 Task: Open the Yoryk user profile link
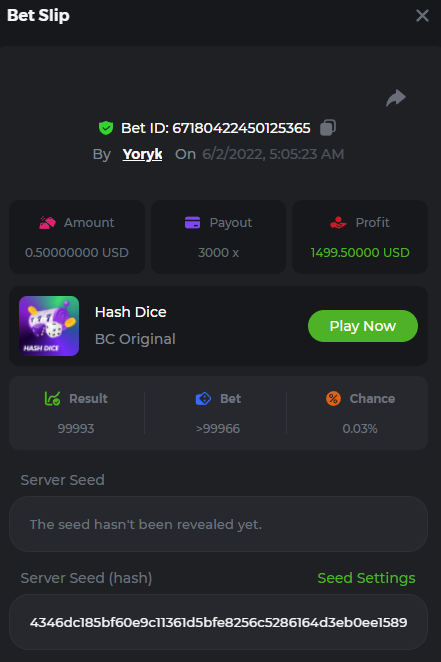[142, 154]
